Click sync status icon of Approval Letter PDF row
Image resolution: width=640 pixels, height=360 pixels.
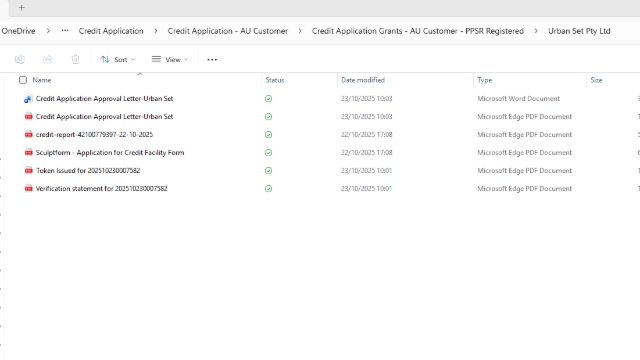pyautogui.click(x=268, y=117)
